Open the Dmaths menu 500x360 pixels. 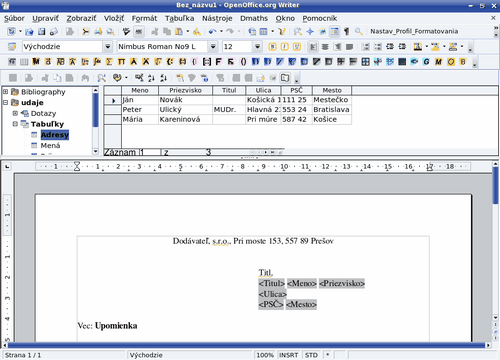[x=254, y=18]
